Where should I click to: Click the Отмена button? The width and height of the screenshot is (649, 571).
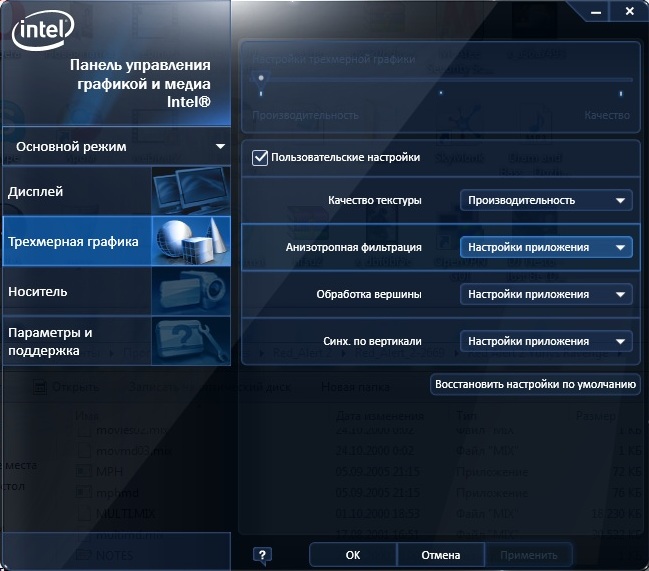[441, 555]
